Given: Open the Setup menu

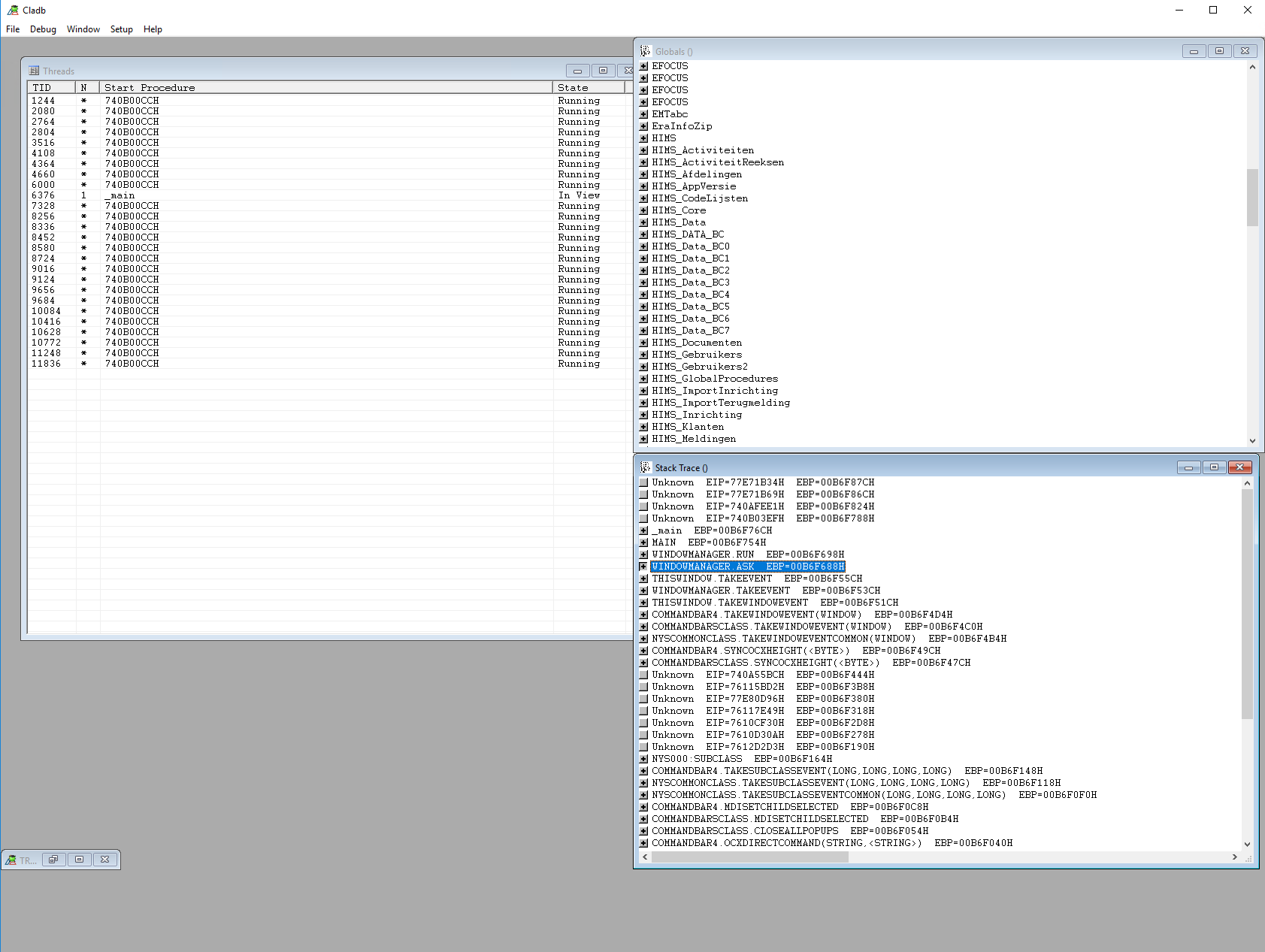Looking at the screenshot, I should (121, 29).
